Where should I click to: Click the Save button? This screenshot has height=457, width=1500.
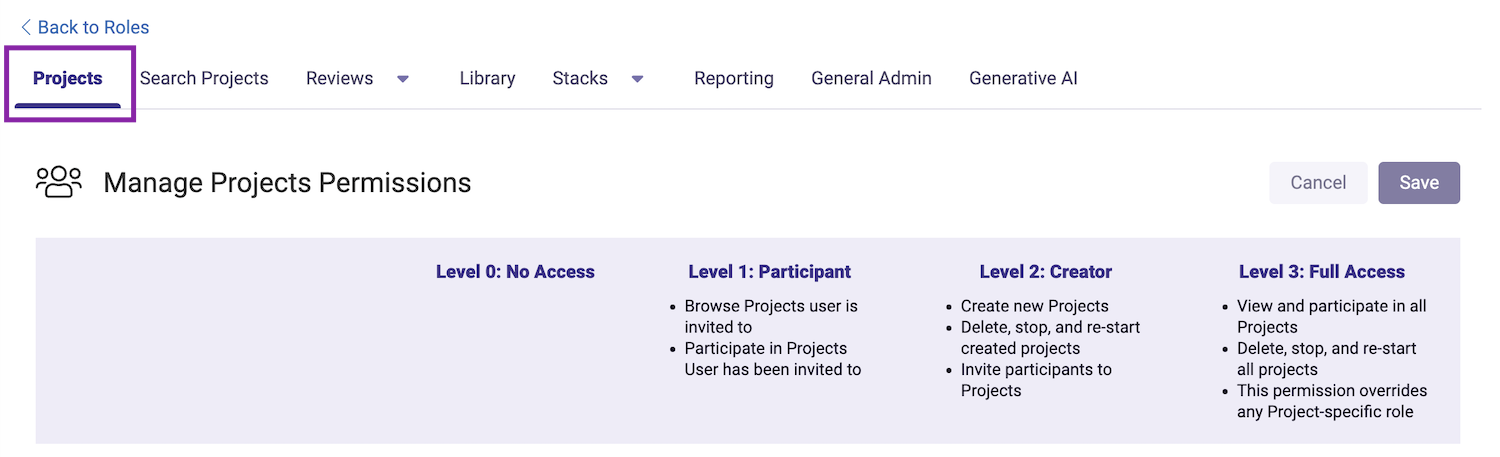pos(1419,183)
